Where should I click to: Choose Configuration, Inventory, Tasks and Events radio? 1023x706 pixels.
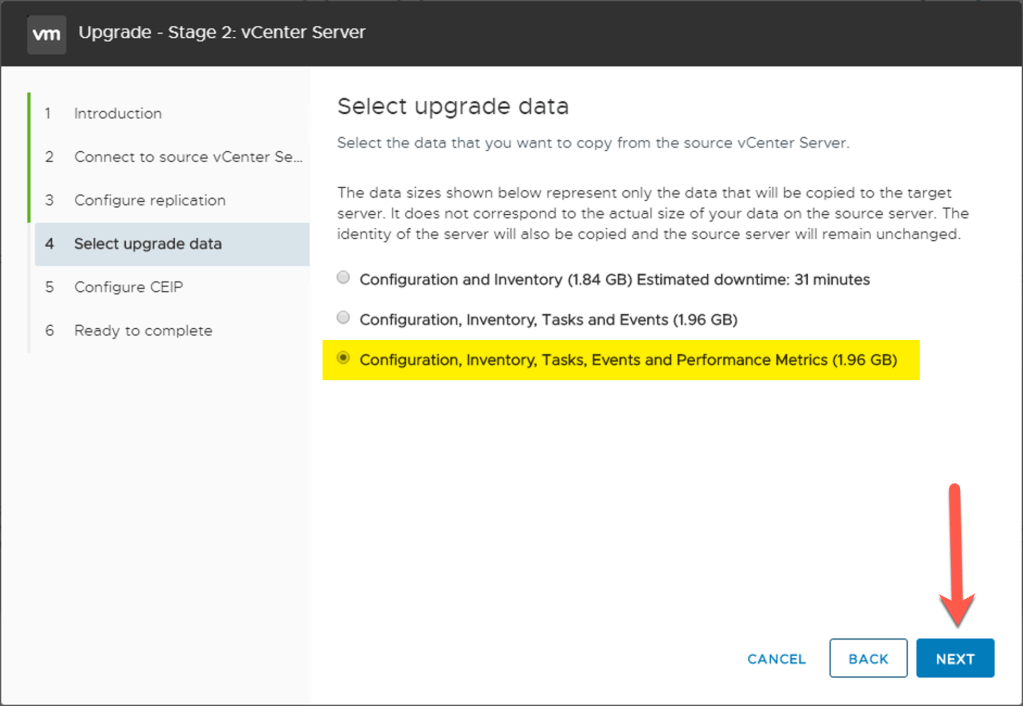(344, 318)
